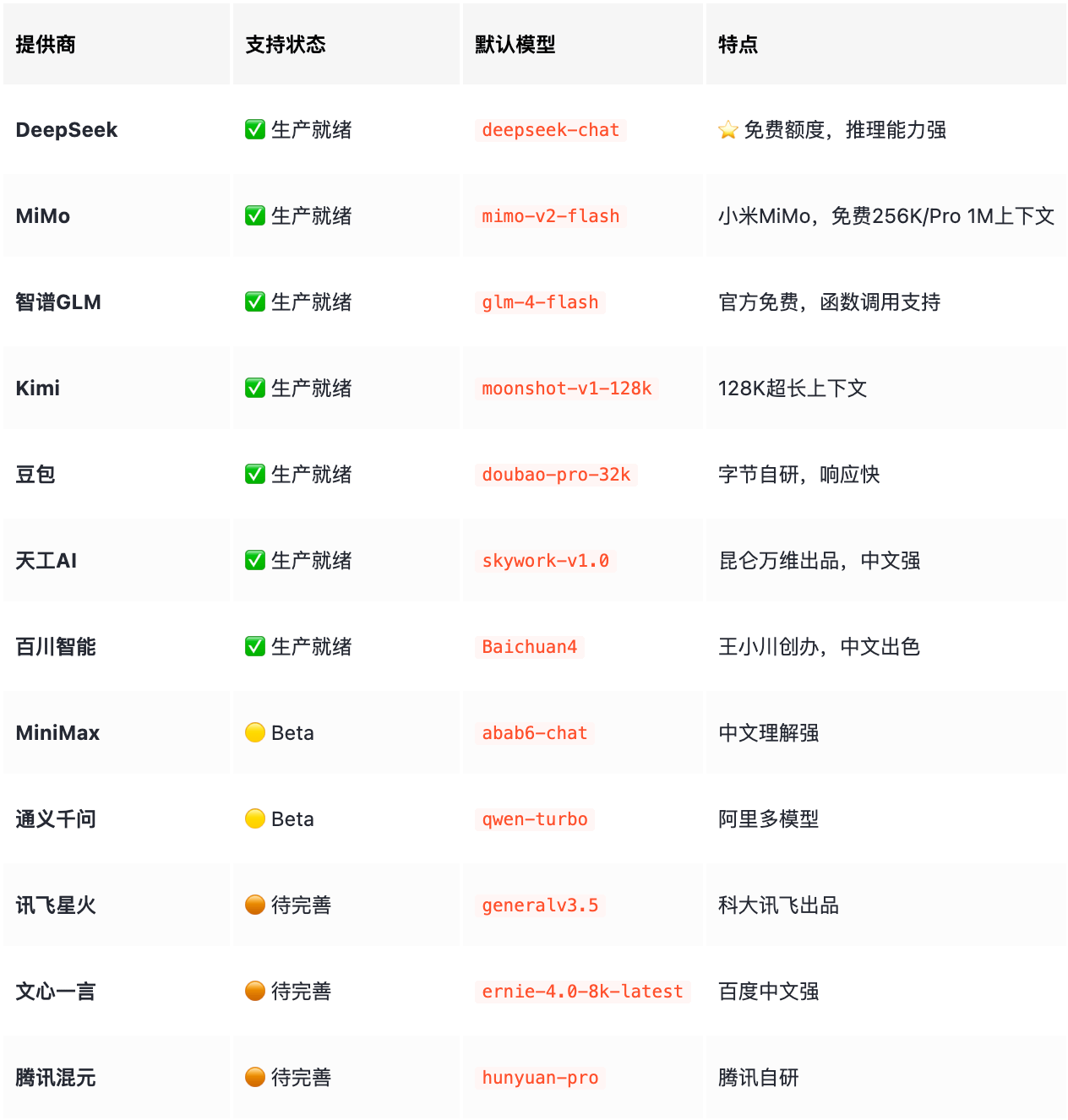Click the 待完善 status text in 腾讯混元 row
The width and height of the screenshot is (1068, 1120).
302,1077
